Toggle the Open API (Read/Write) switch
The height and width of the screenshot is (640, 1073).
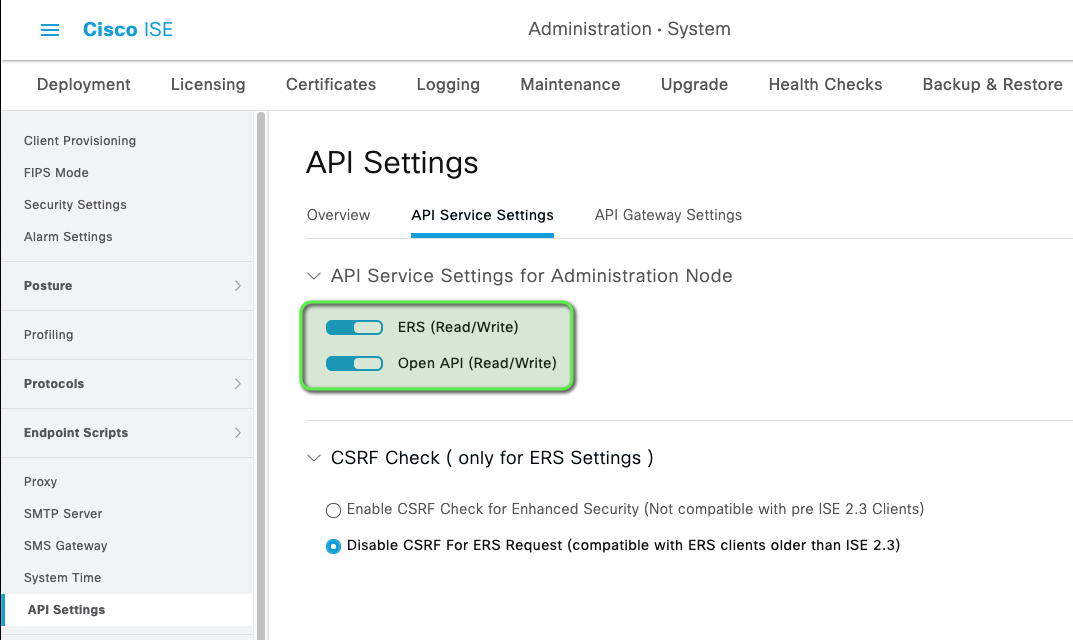(354, 363)
